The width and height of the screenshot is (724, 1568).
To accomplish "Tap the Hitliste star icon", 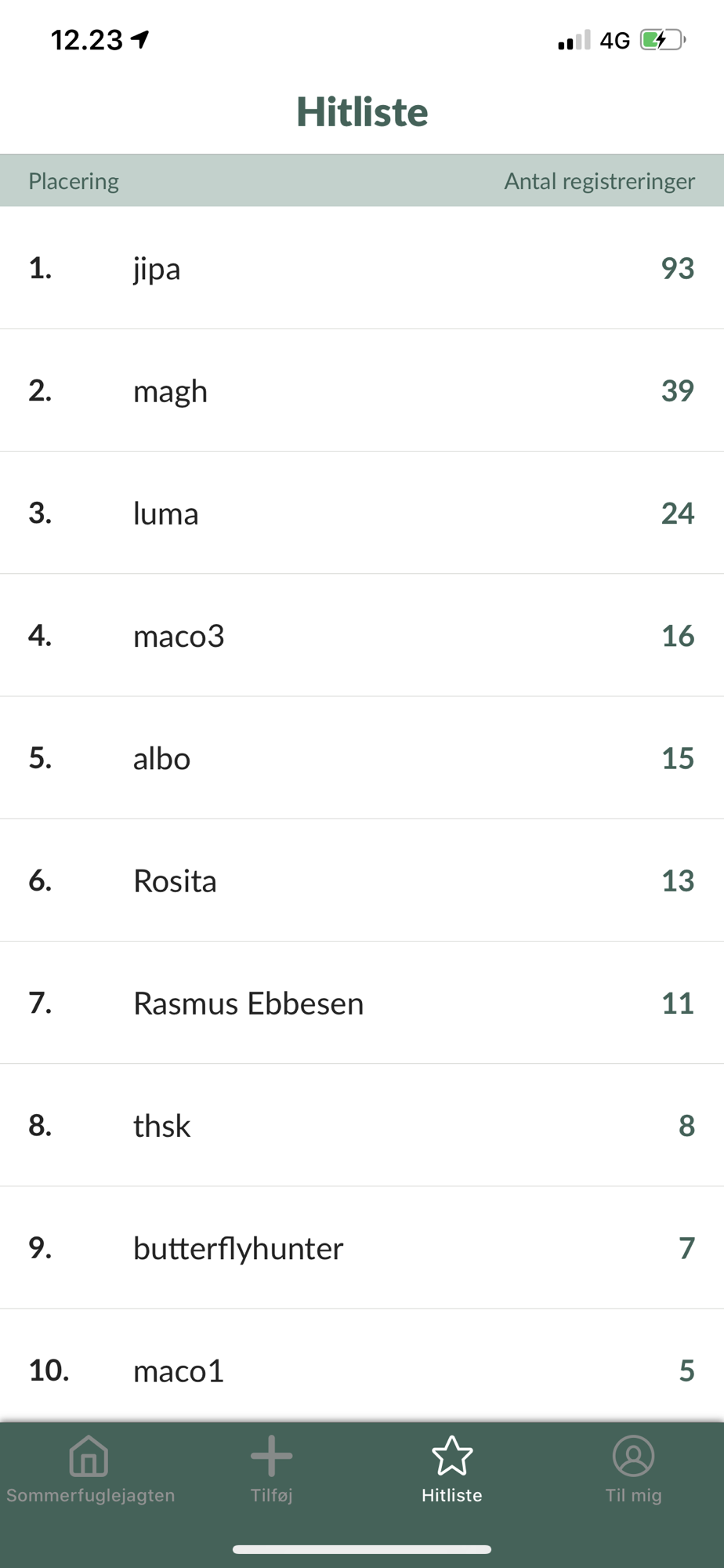I will (x=452, y=1456).
